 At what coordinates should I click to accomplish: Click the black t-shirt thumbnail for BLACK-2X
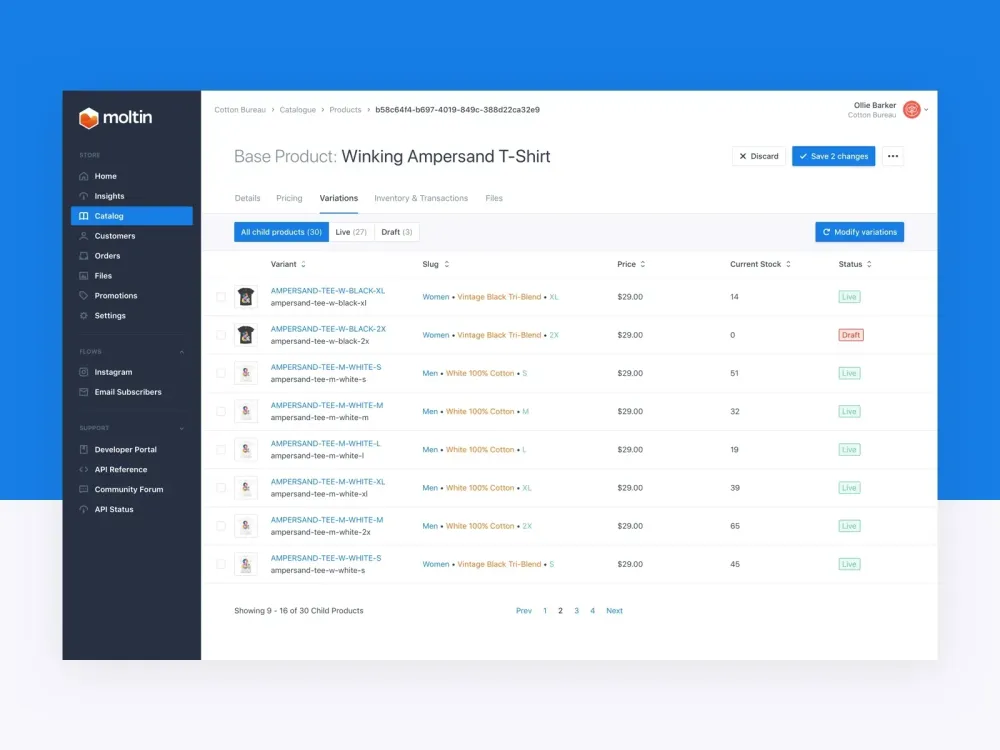(x=246, y=335)
